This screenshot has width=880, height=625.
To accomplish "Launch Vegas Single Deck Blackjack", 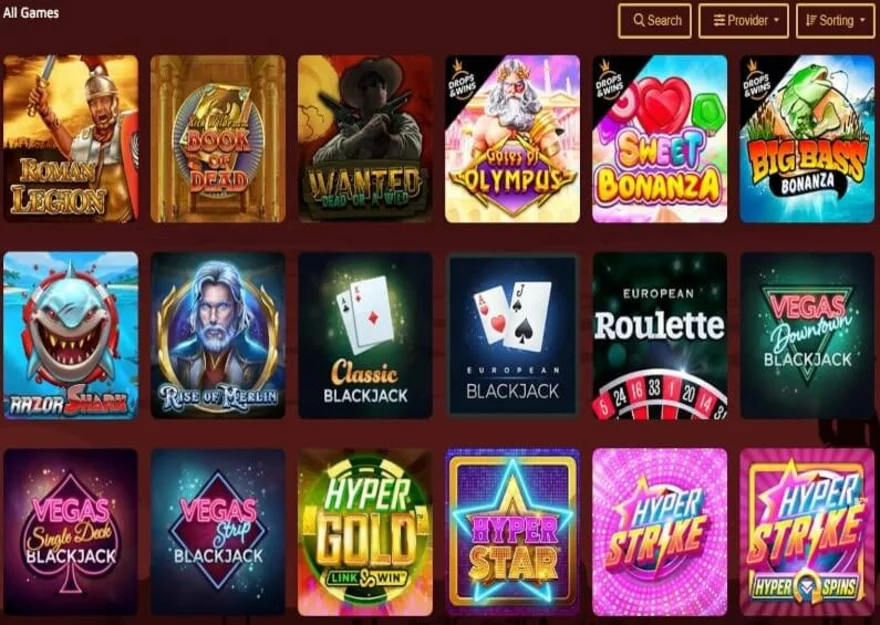I will (71, 532).
